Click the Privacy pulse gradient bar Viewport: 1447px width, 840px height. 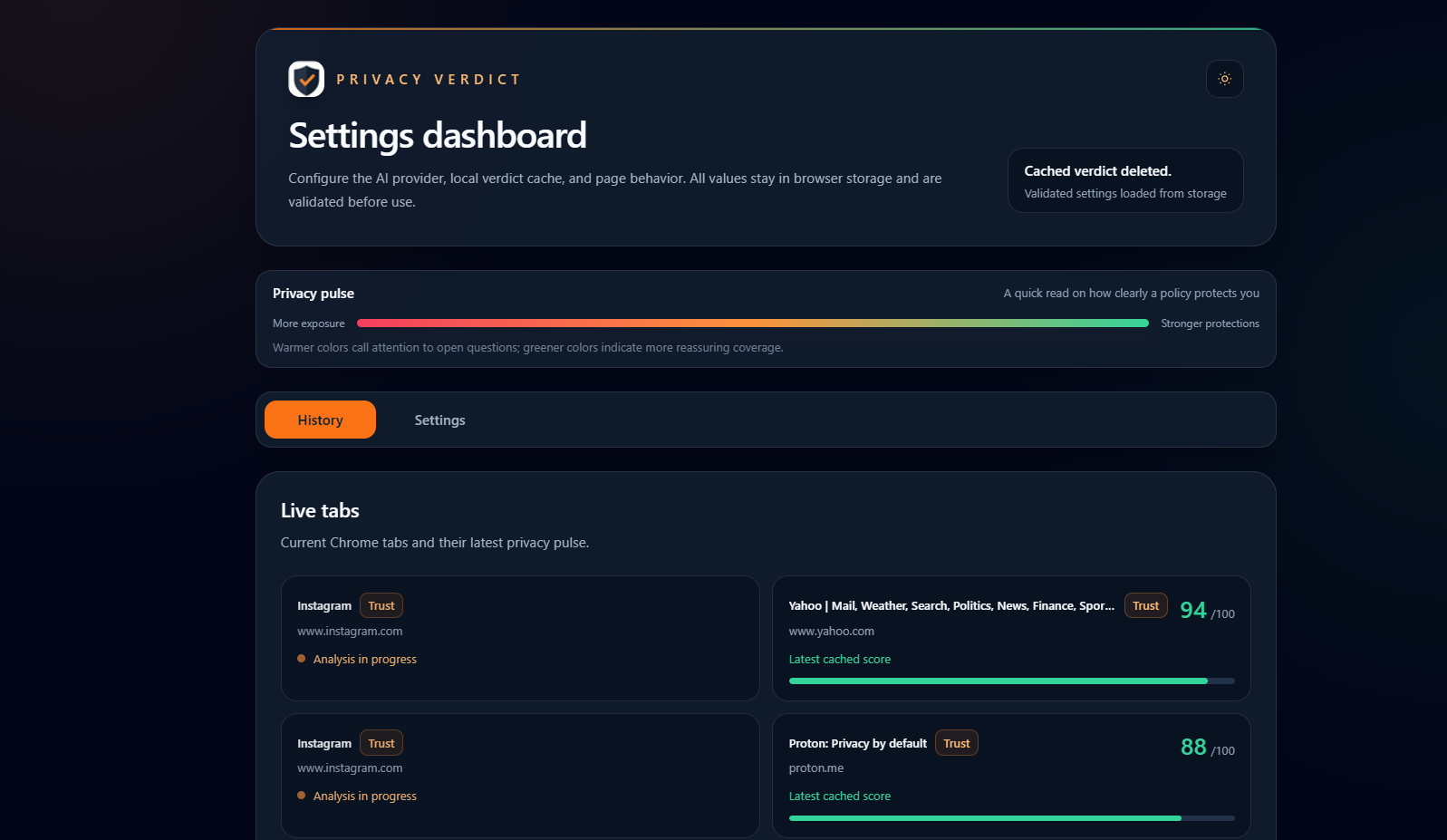pos(752,323)
